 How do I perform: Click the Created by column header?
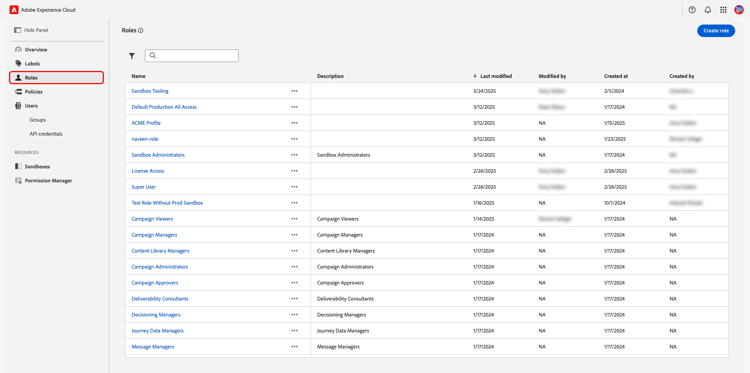click(x=682, y=76)
